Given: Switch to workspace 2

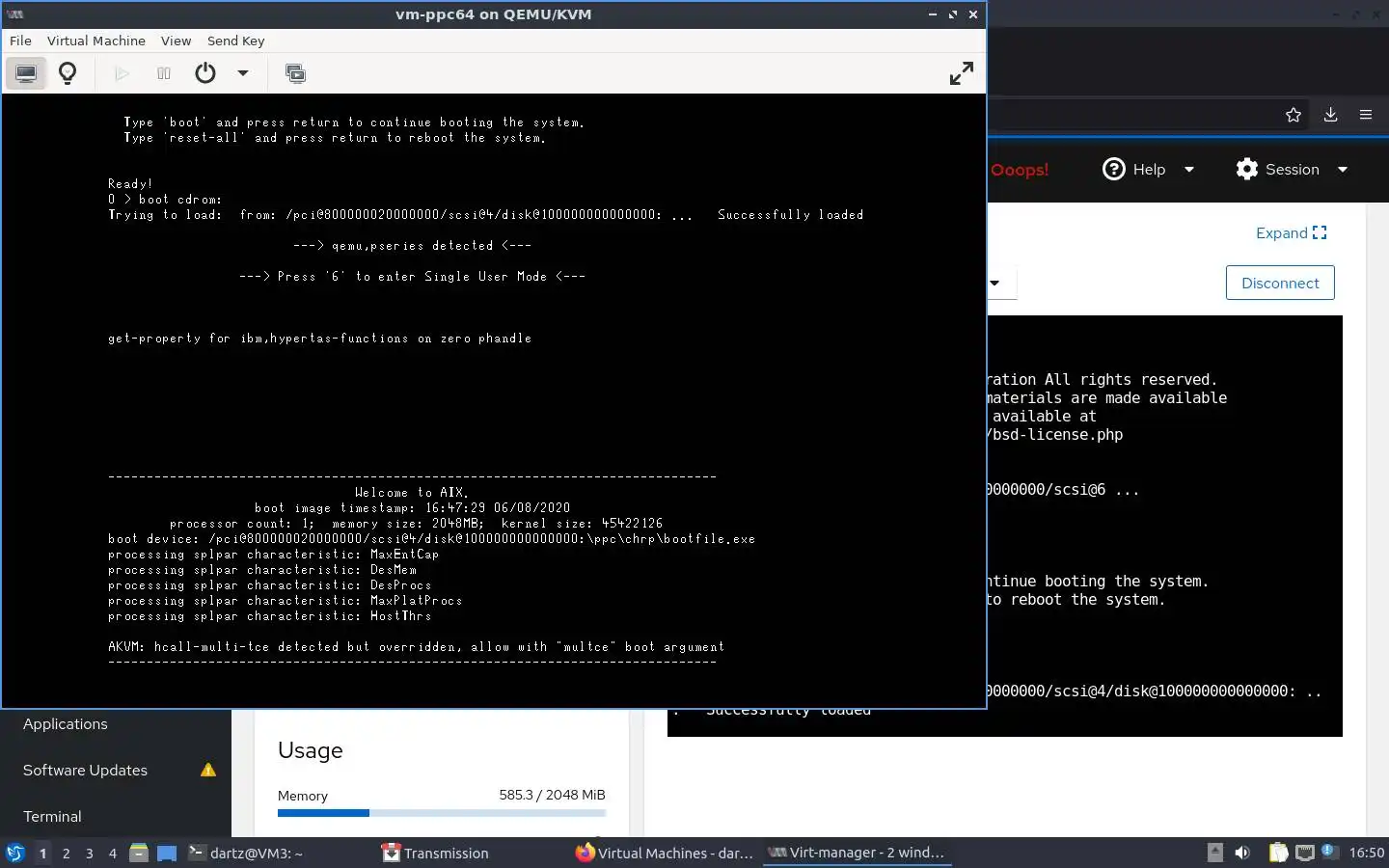Looking at the screenshot, I should (x=66, y=854).
